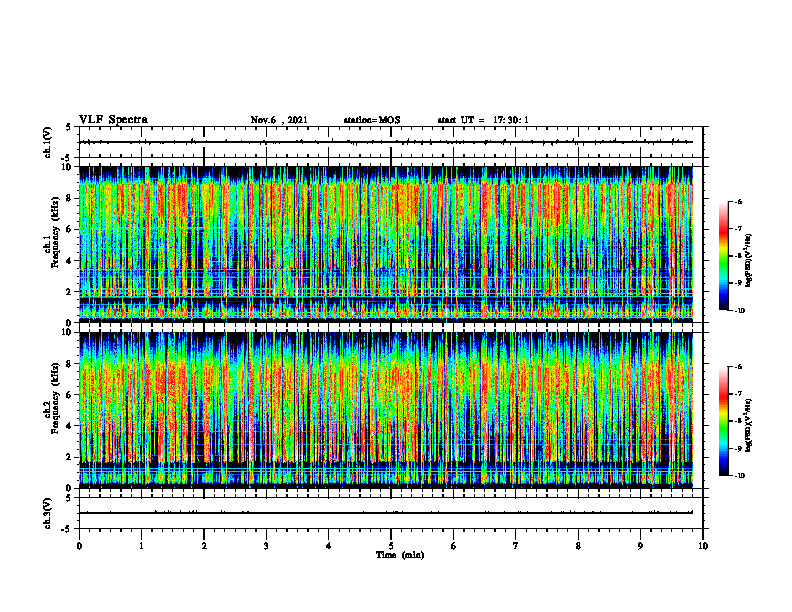
Task: Click the ch.2 colorbar log(PSD) label
Action: point(749,426)
